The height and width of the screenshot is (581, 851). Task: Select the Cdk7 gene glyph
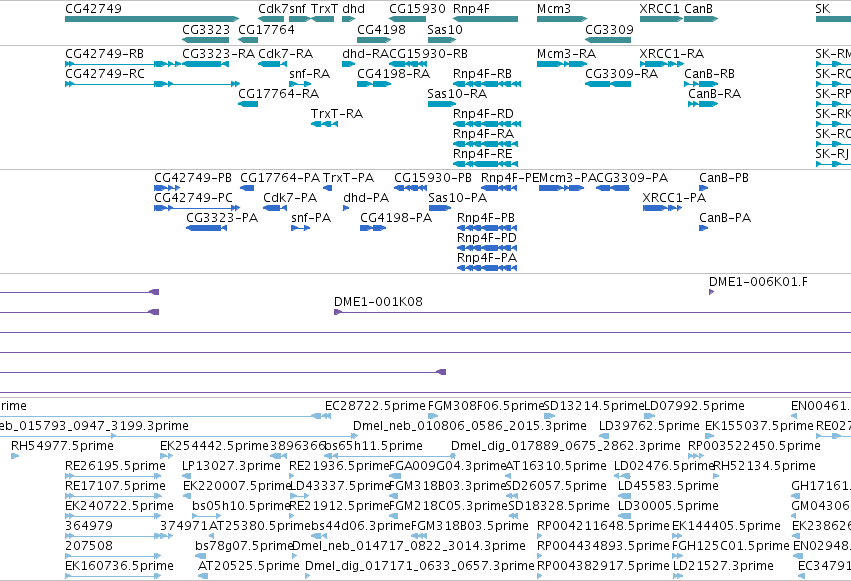pyautogui.click(x=271, y=19)
